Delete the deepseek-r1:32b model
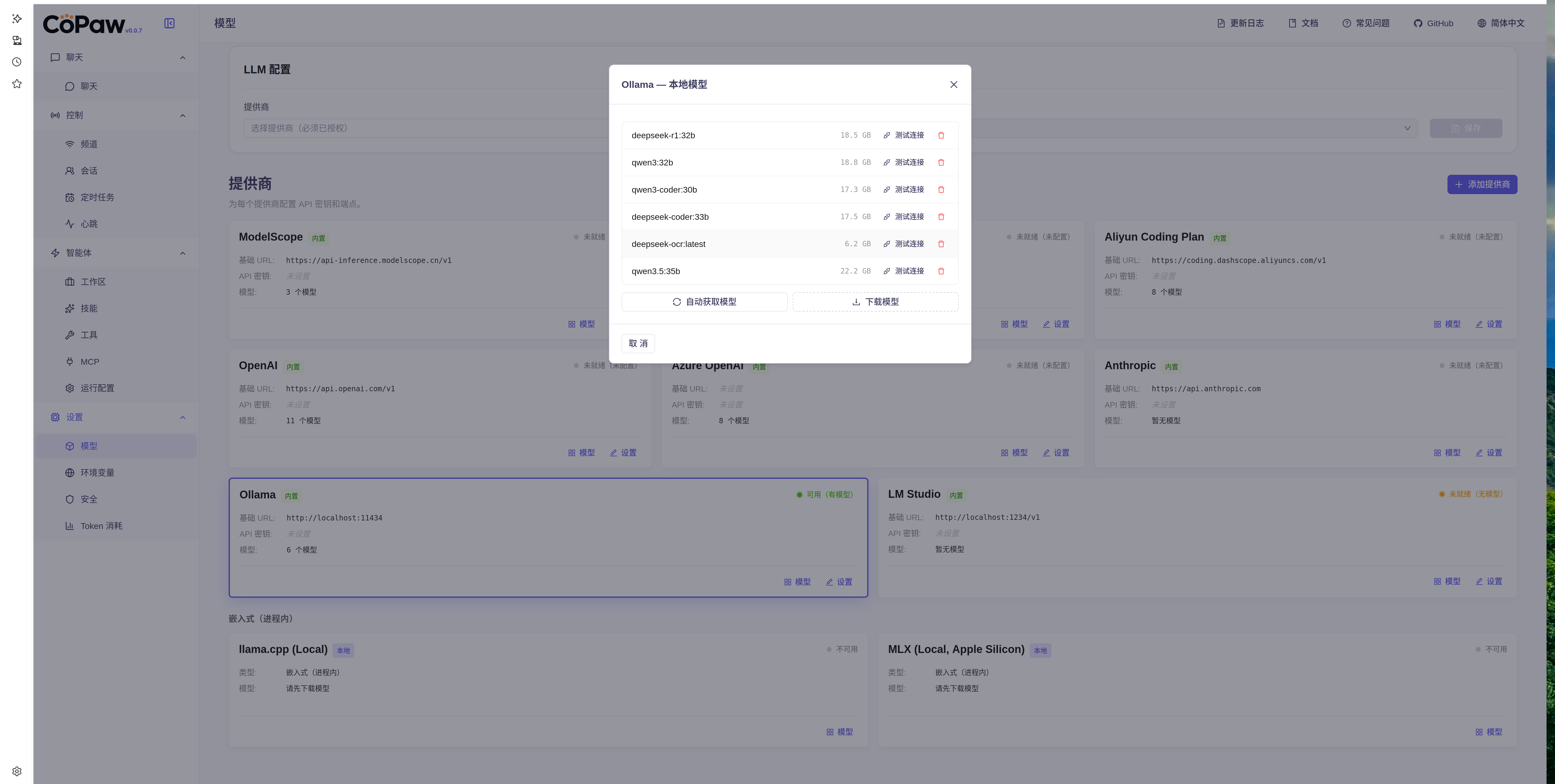 (x=941, y=135)
